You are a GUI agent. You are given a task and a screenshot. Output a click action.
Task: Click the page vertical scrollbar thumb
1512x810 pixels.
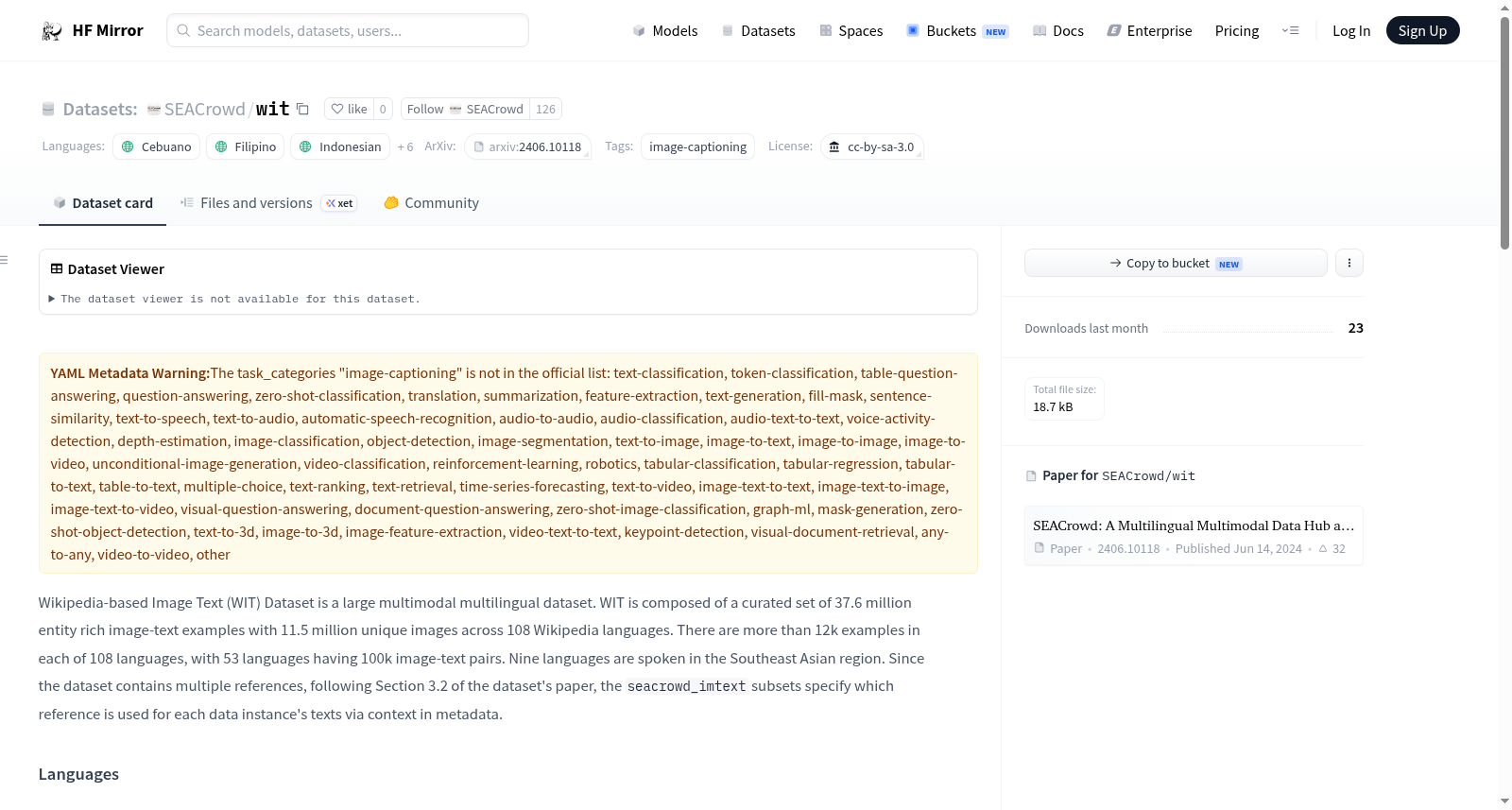(1504, 132)
